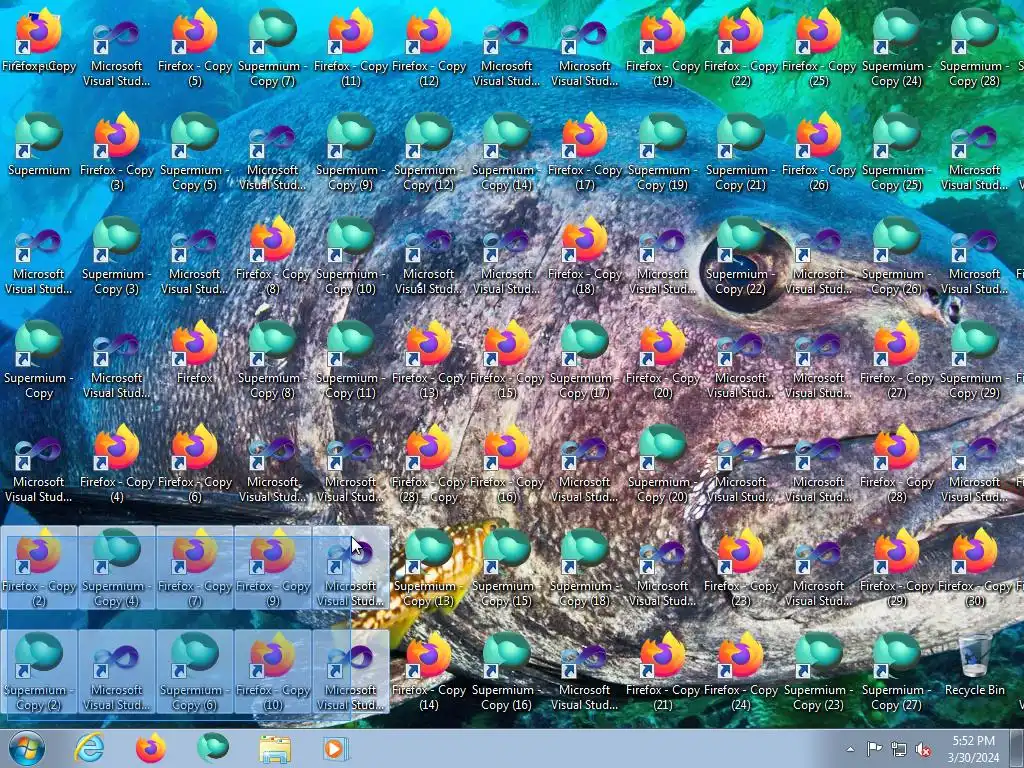This screenshot has height=768, width=1024.
Task: Open the Windows Start menu
Action: (27, 748)
